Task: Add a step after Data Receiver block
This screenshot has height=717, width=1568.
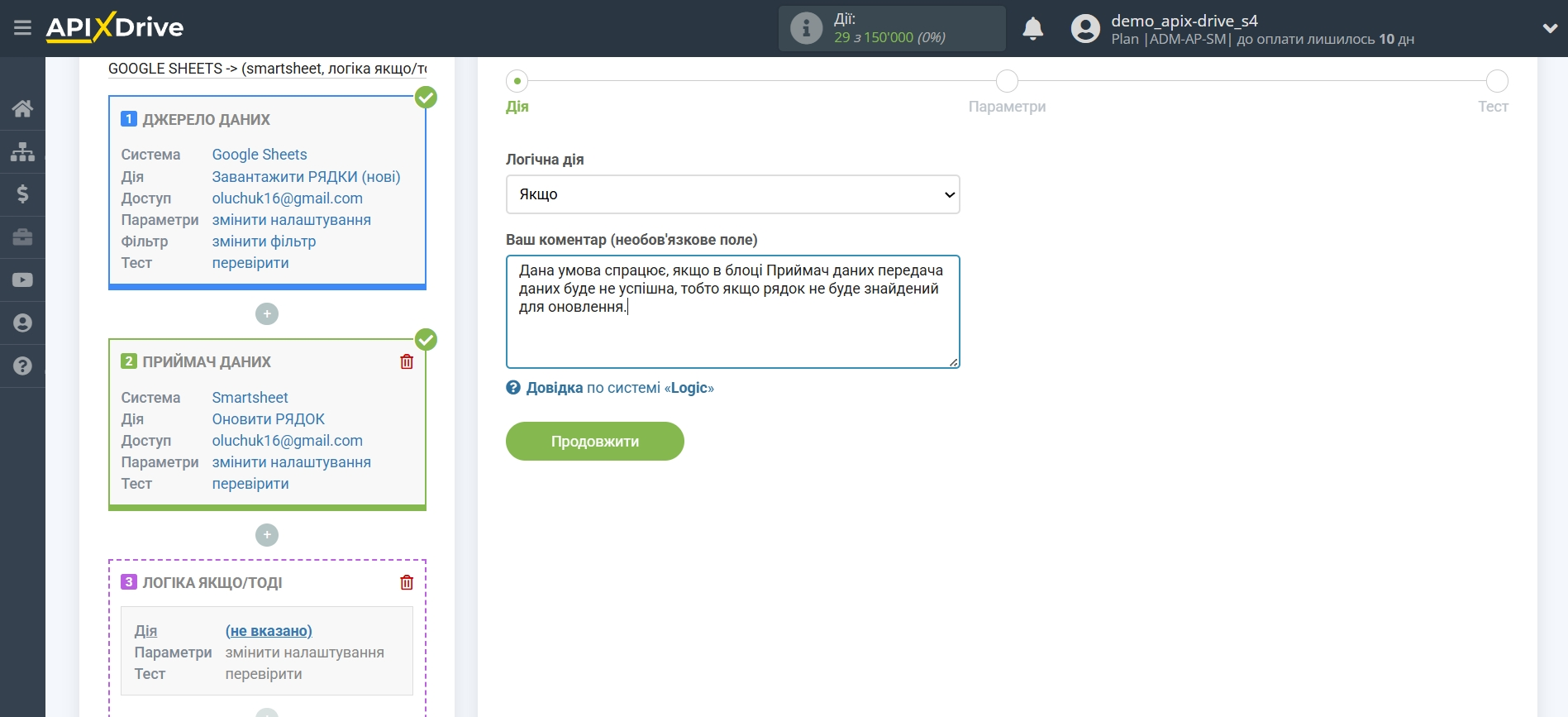Action: [267, 535]
